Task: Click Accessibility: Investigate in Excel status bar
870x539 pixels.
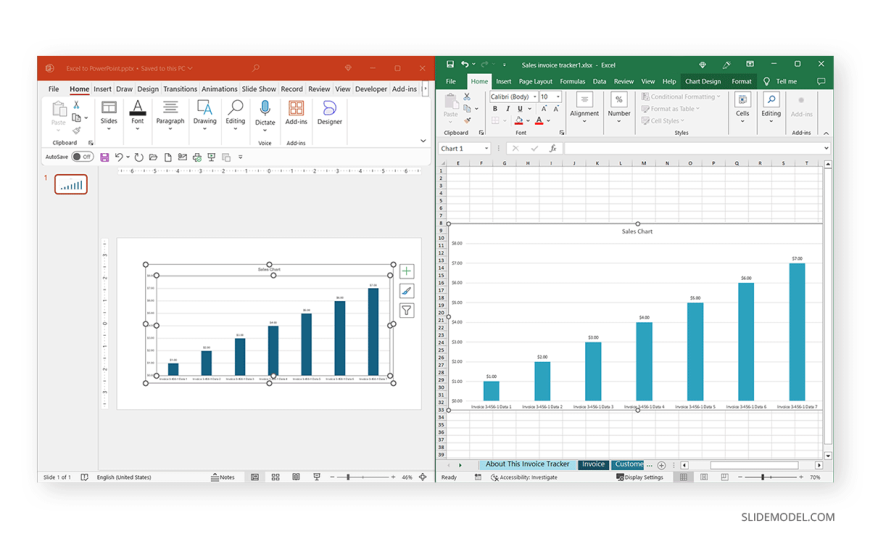Action: click(524, 477)
